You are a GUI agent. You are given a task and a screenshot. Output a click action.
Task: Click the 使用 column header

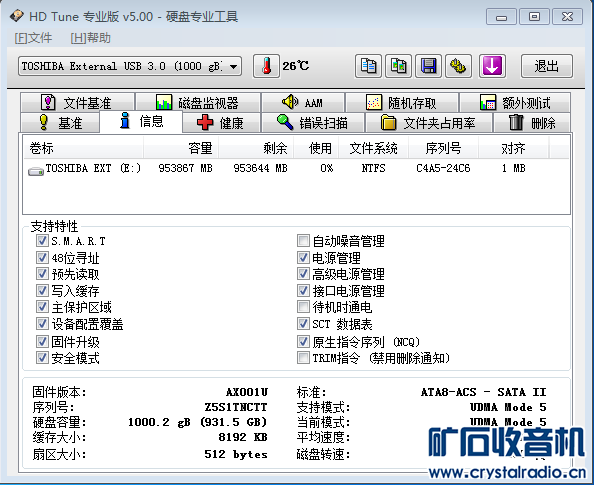click(316, 148)
